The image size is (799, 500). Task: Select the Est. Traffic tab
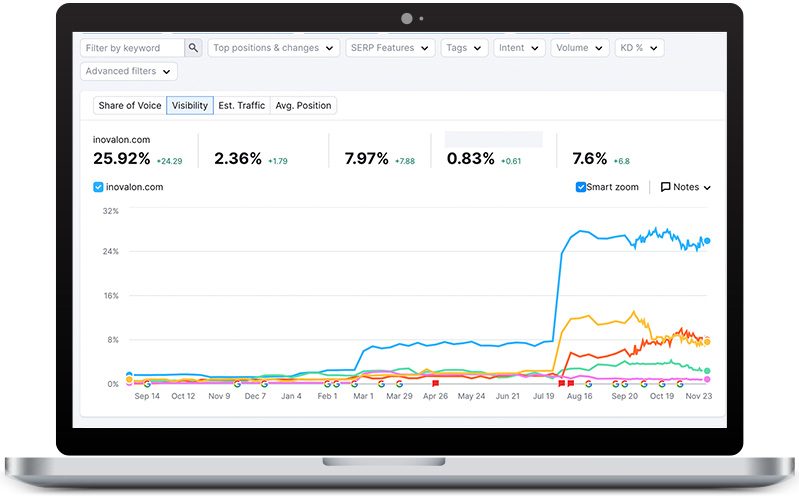click(242, 105)
